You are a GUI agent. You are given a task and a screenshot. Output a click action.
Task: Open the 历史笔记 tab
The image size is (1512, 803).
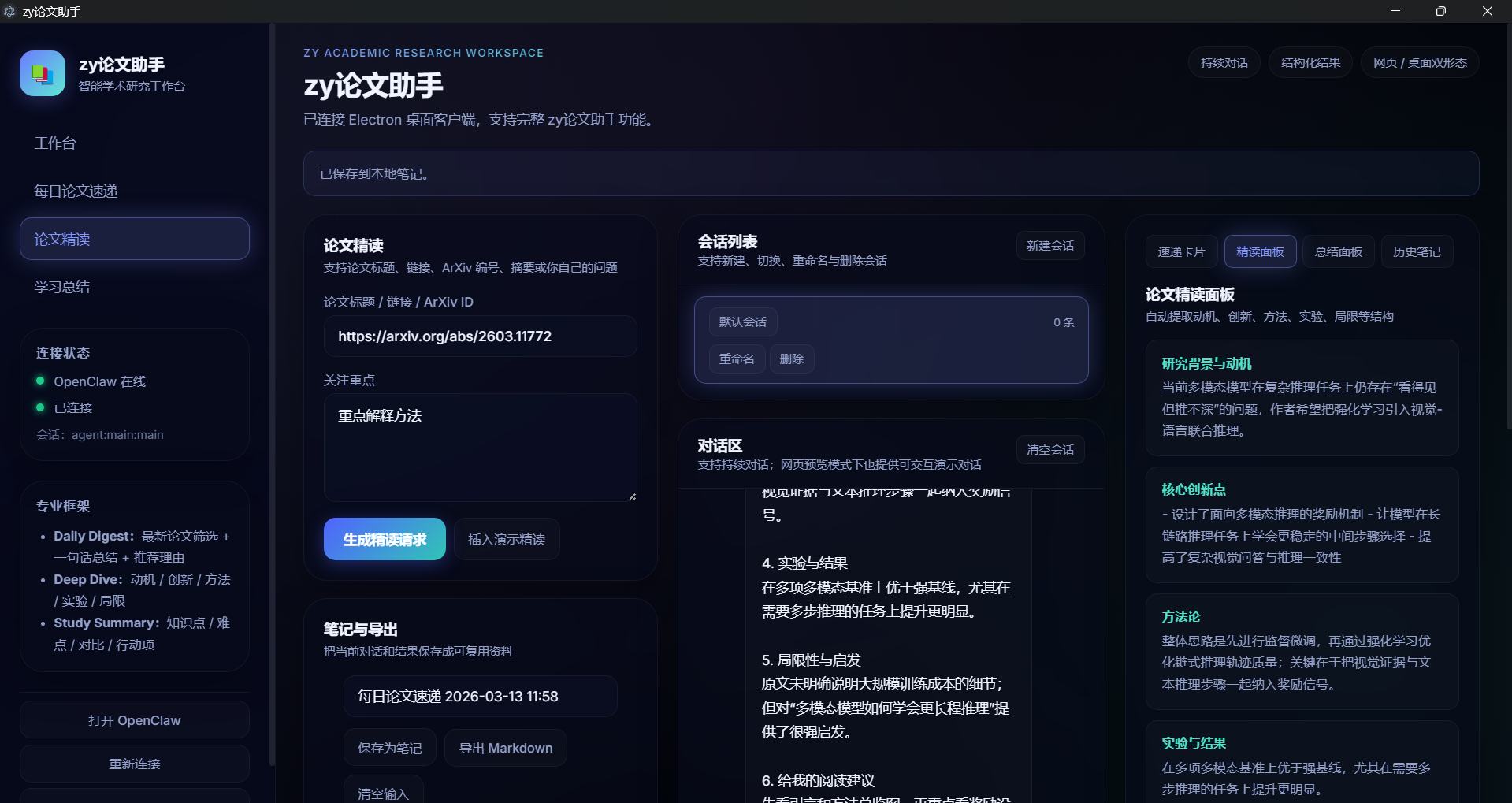[x=1417, y=251]
